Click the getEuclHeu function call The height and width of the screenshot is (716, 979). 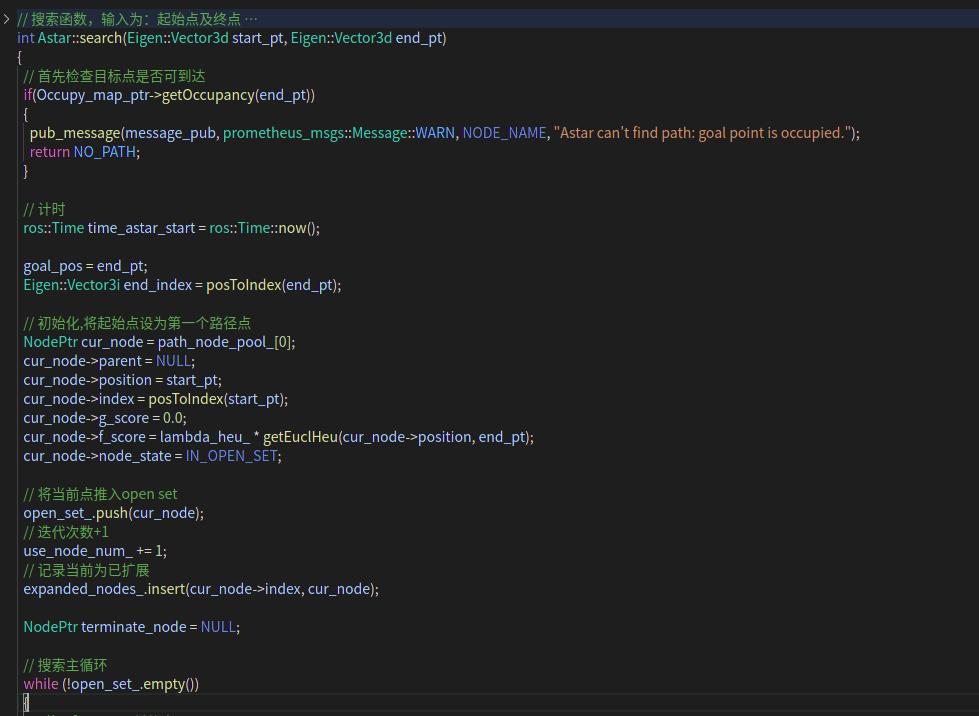(x=300, y=437)
